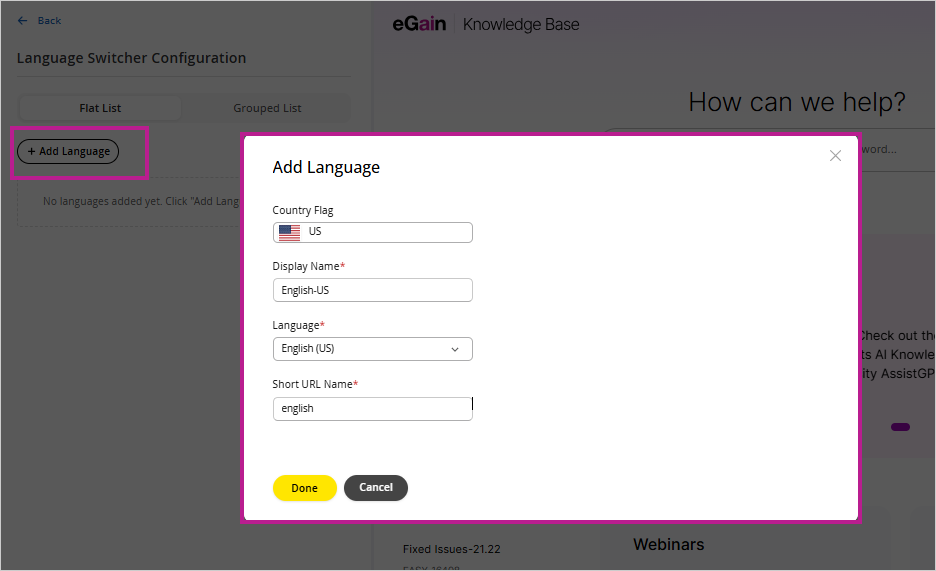Click the Language Switcher Configuration heading
936x571 pixels.
[131, 58]
